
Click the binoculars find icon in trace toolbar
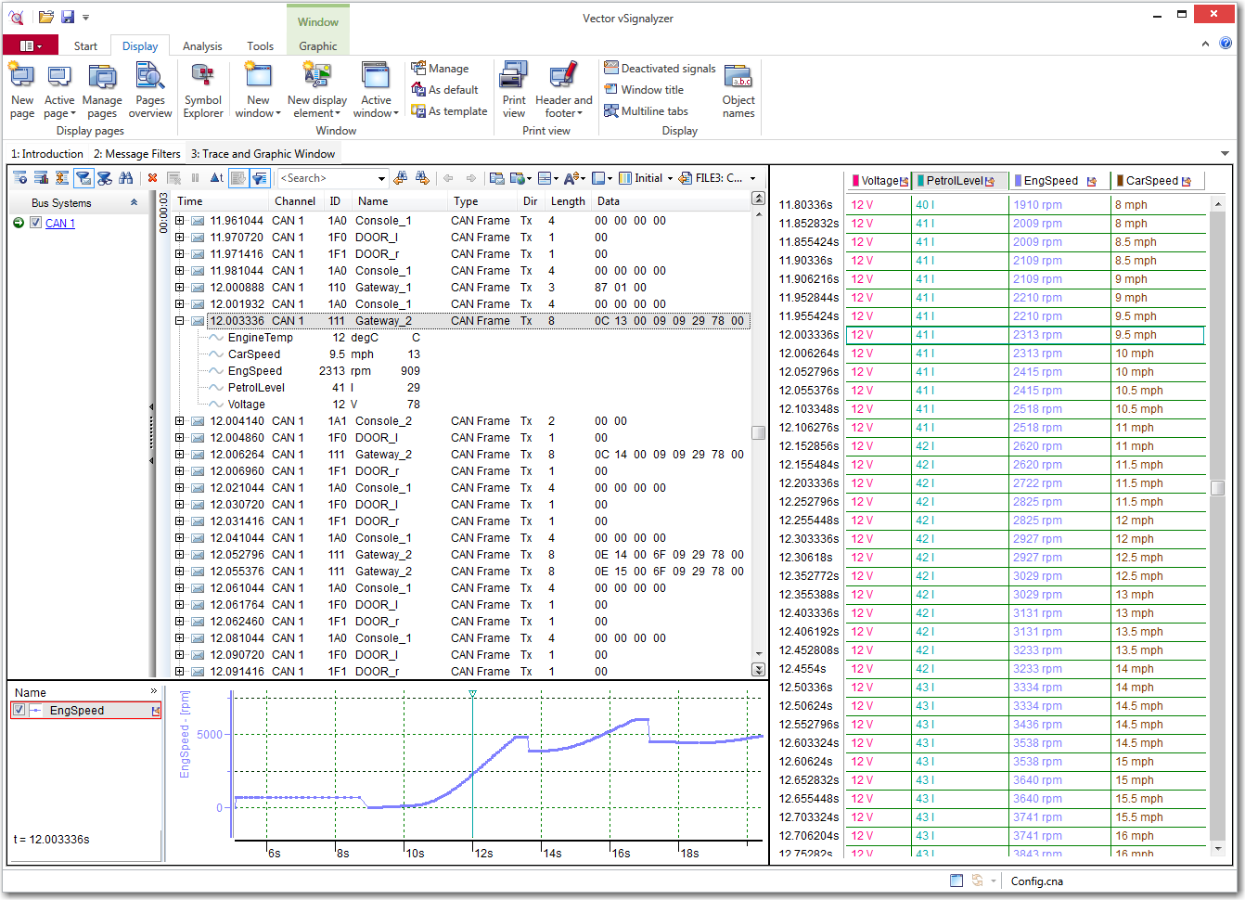(x=126, y=178)
